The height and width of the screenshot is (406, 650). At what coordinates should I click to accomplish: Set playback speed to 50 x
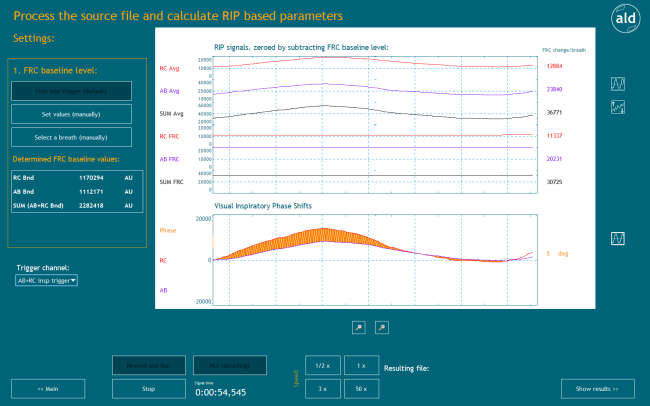[361, 388]
